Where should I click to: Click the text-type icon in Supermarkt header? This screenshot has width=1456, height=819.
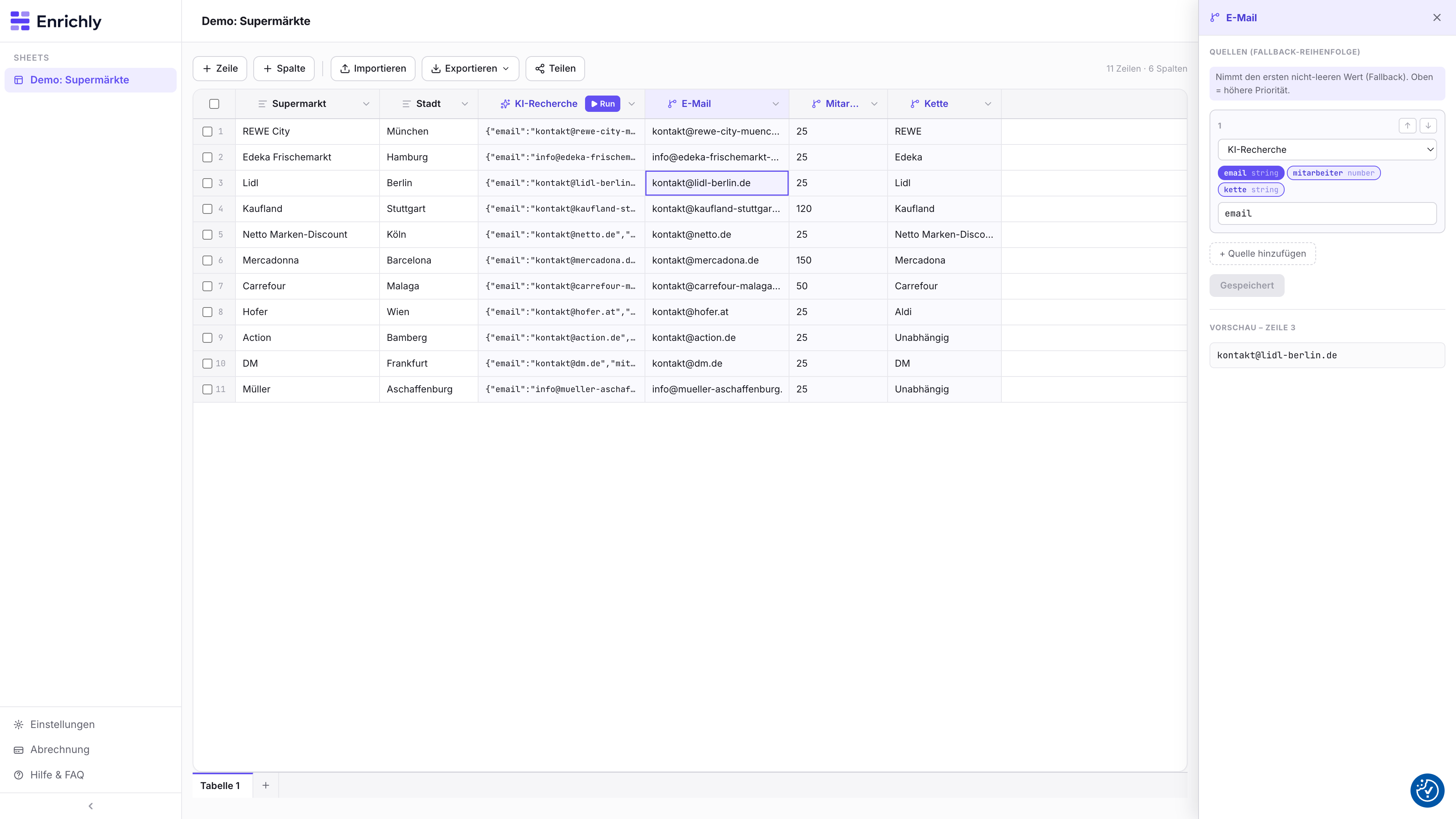(x=262, y=104)
